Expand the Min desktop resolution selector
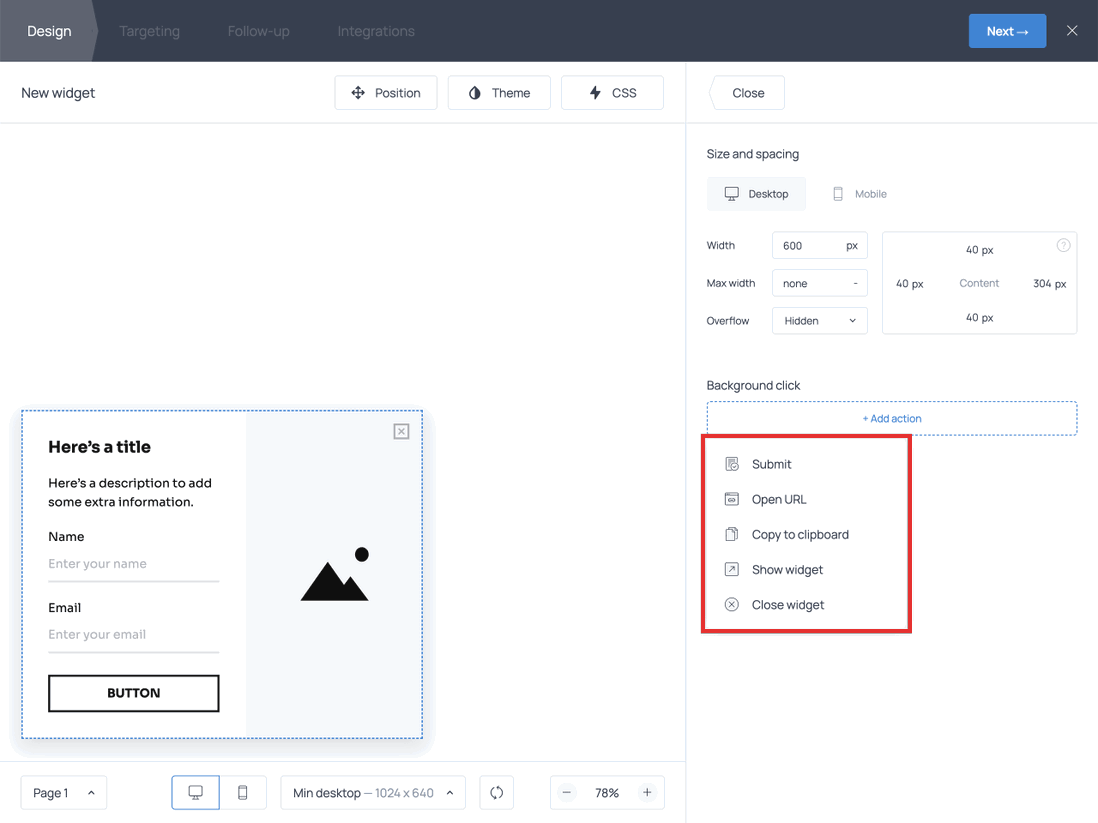 (372, 792)
